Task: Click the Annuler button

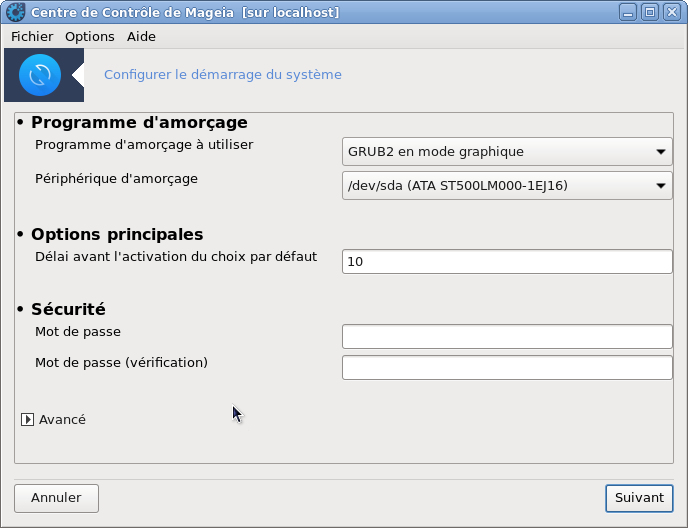Action: point(56,498)
